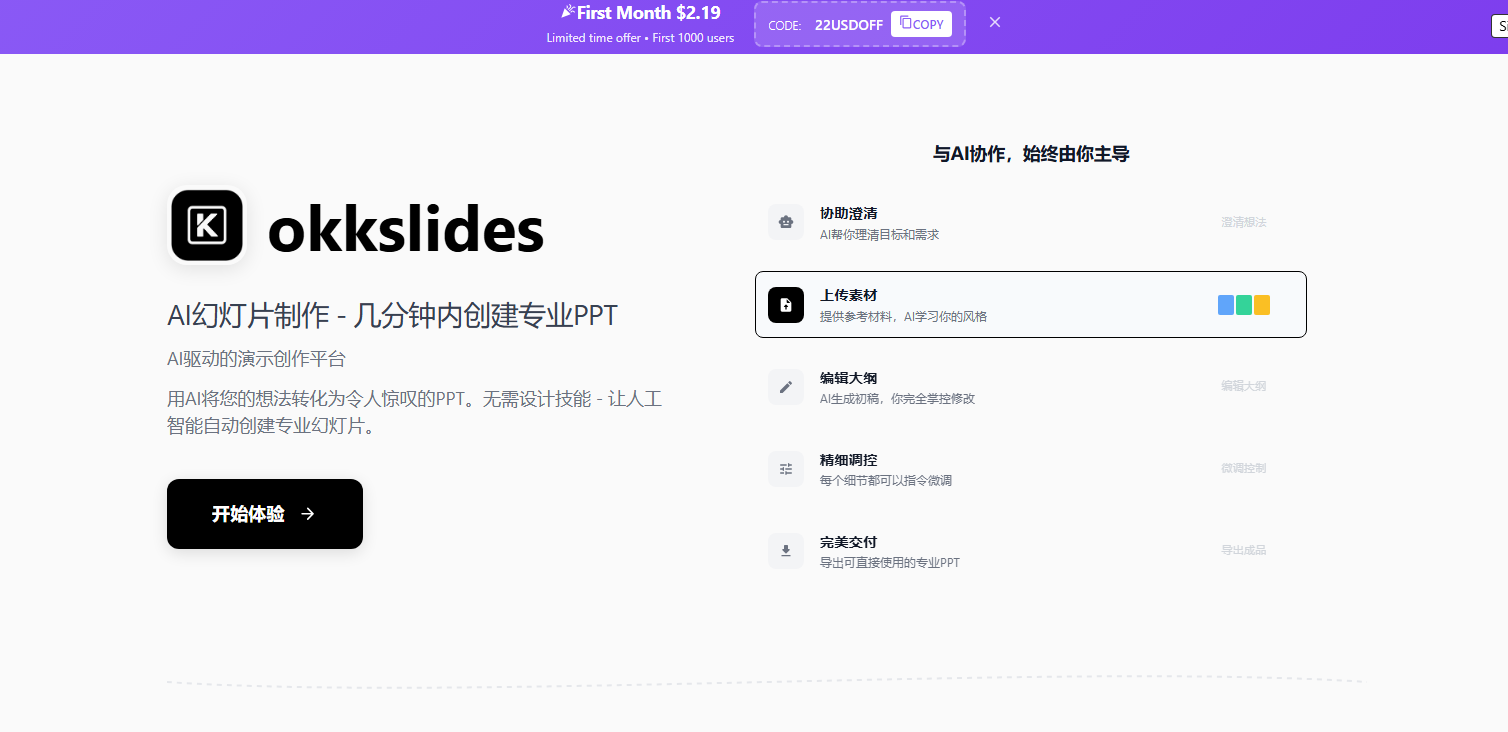Click the 22USDOFF code text
This screenshot has width=1508, height=732.
click(848, 25)
